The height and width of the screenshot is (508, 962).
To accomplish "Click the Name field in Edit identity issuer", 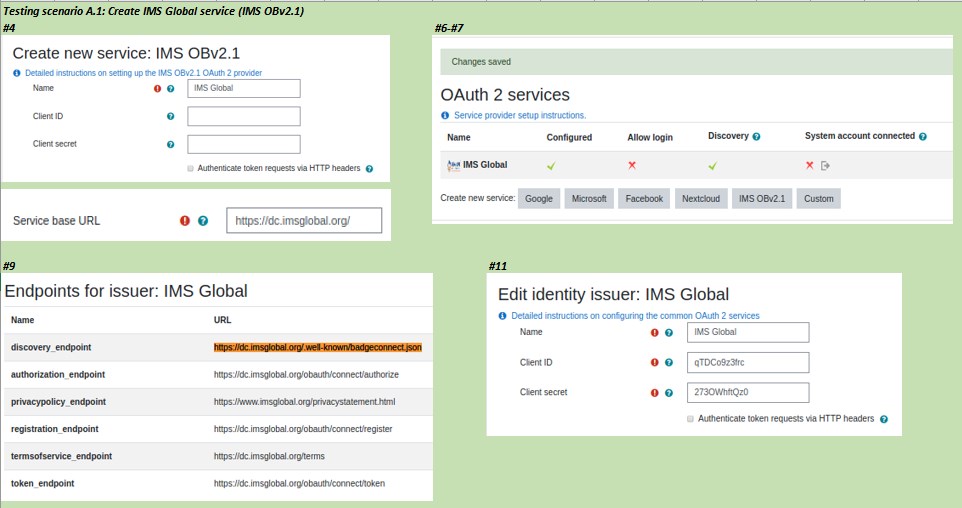I will [748, 332].
